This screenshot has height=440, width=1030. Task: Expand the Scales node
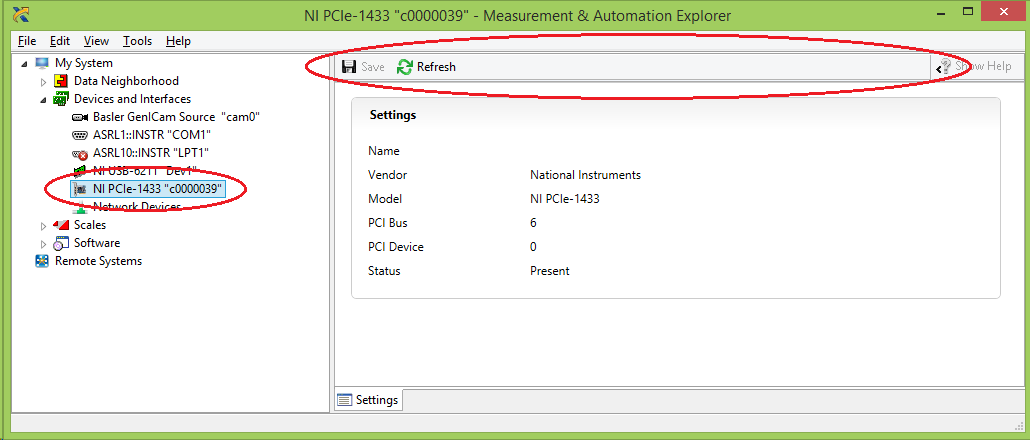44,226
